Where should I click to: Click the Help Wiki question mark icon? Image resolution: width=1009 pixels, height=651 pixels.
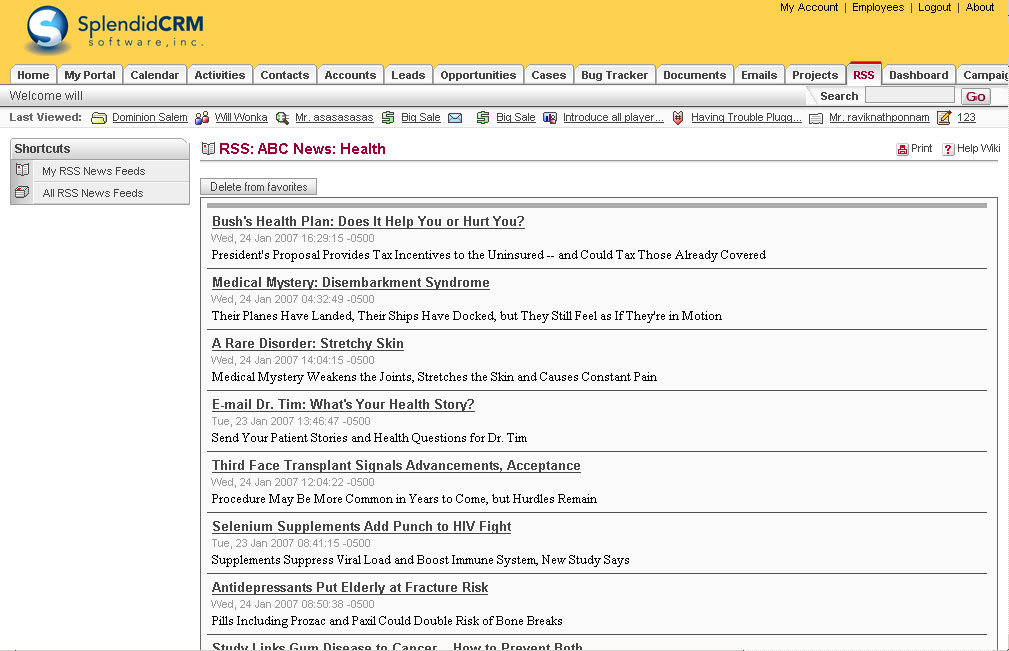tap(948, 149)
